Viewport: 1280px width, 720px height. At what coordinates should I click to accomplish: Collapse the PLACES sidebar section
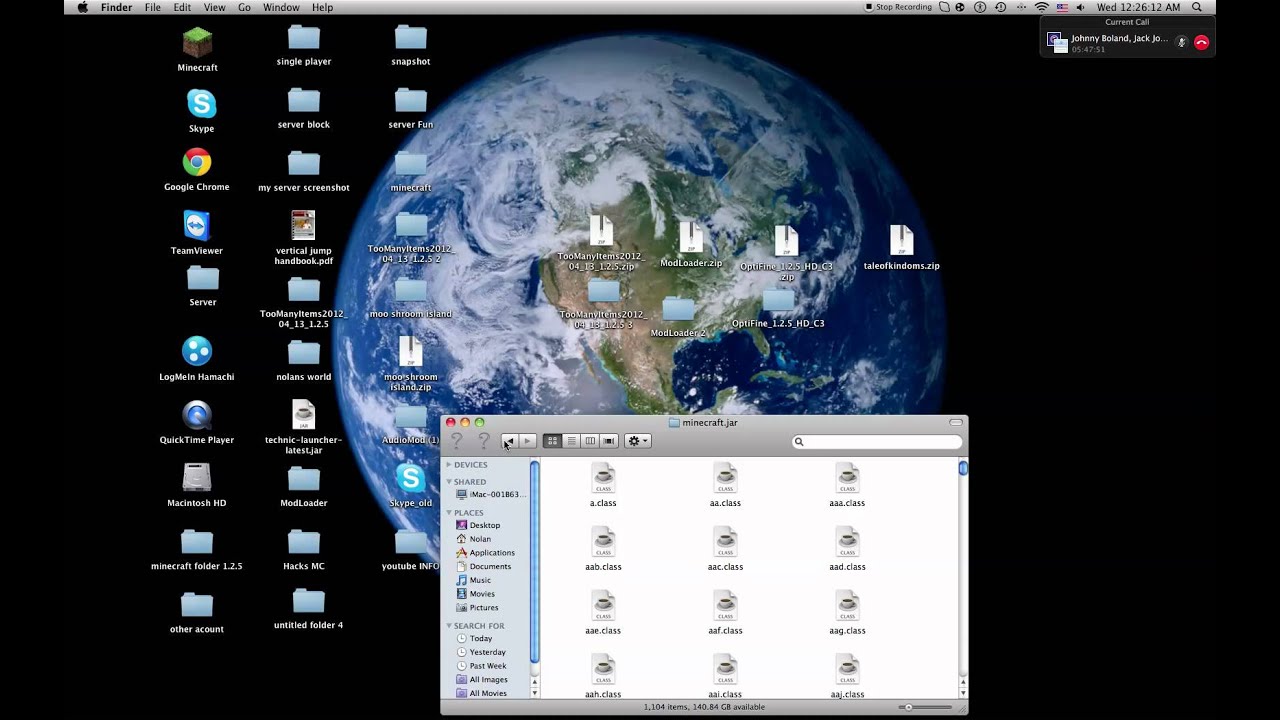click(449, 513)
